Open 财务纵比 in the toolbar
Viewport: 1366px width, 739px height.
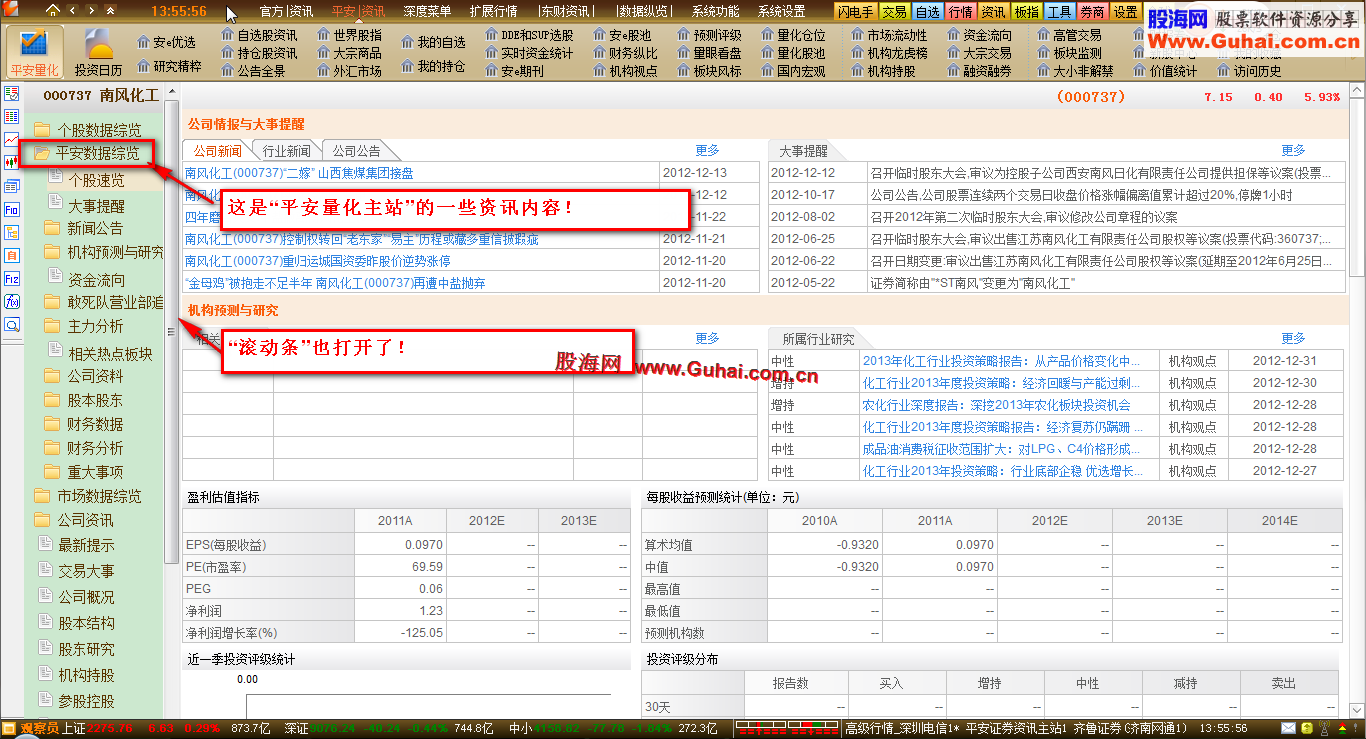click(625, 53)
